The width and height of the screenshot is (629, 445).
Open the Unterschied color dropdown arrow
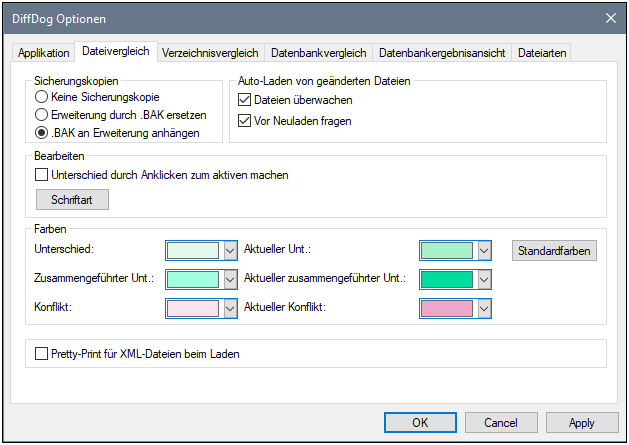click(230, 251)
